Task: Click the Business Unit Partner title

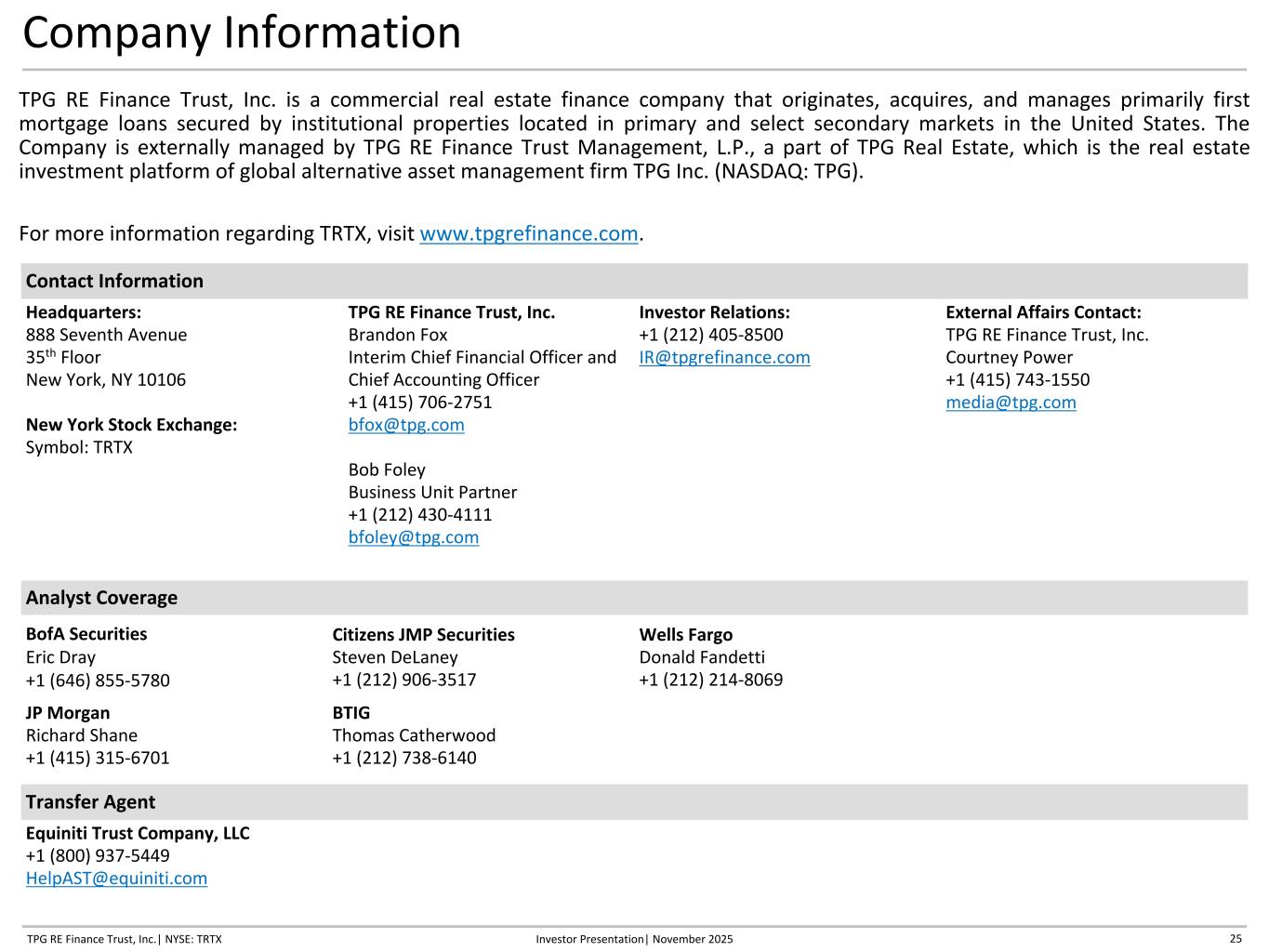Action: 432,492
